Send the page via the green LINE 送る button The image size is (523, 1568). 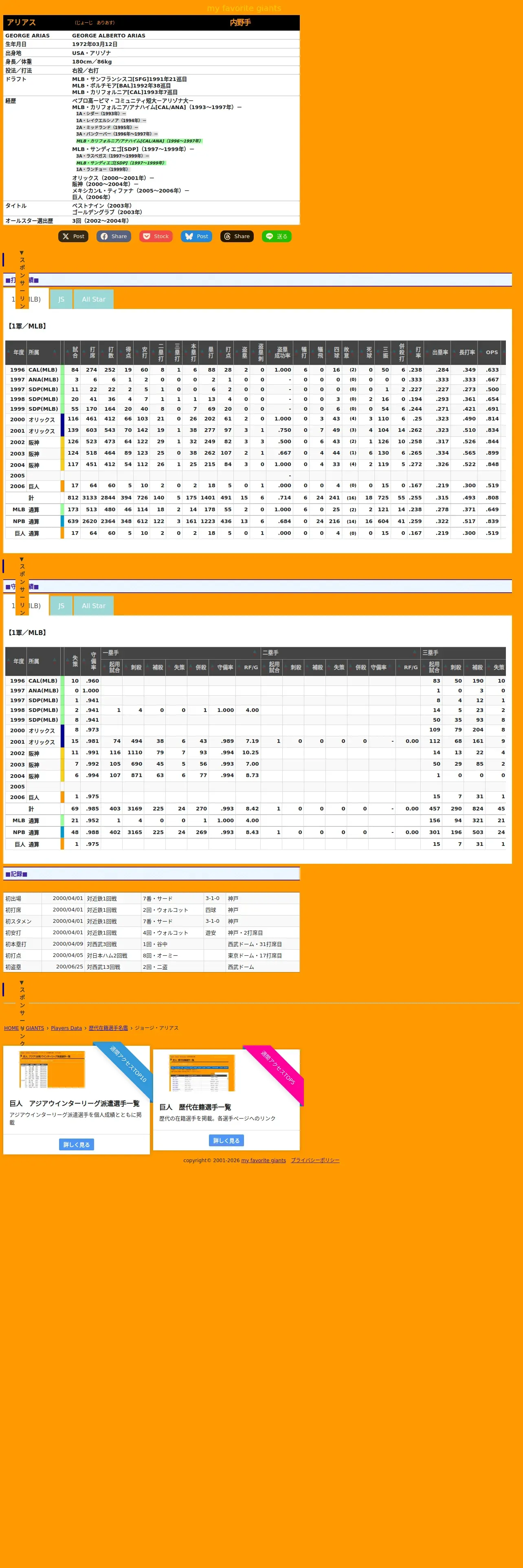[x=277, y=236]
